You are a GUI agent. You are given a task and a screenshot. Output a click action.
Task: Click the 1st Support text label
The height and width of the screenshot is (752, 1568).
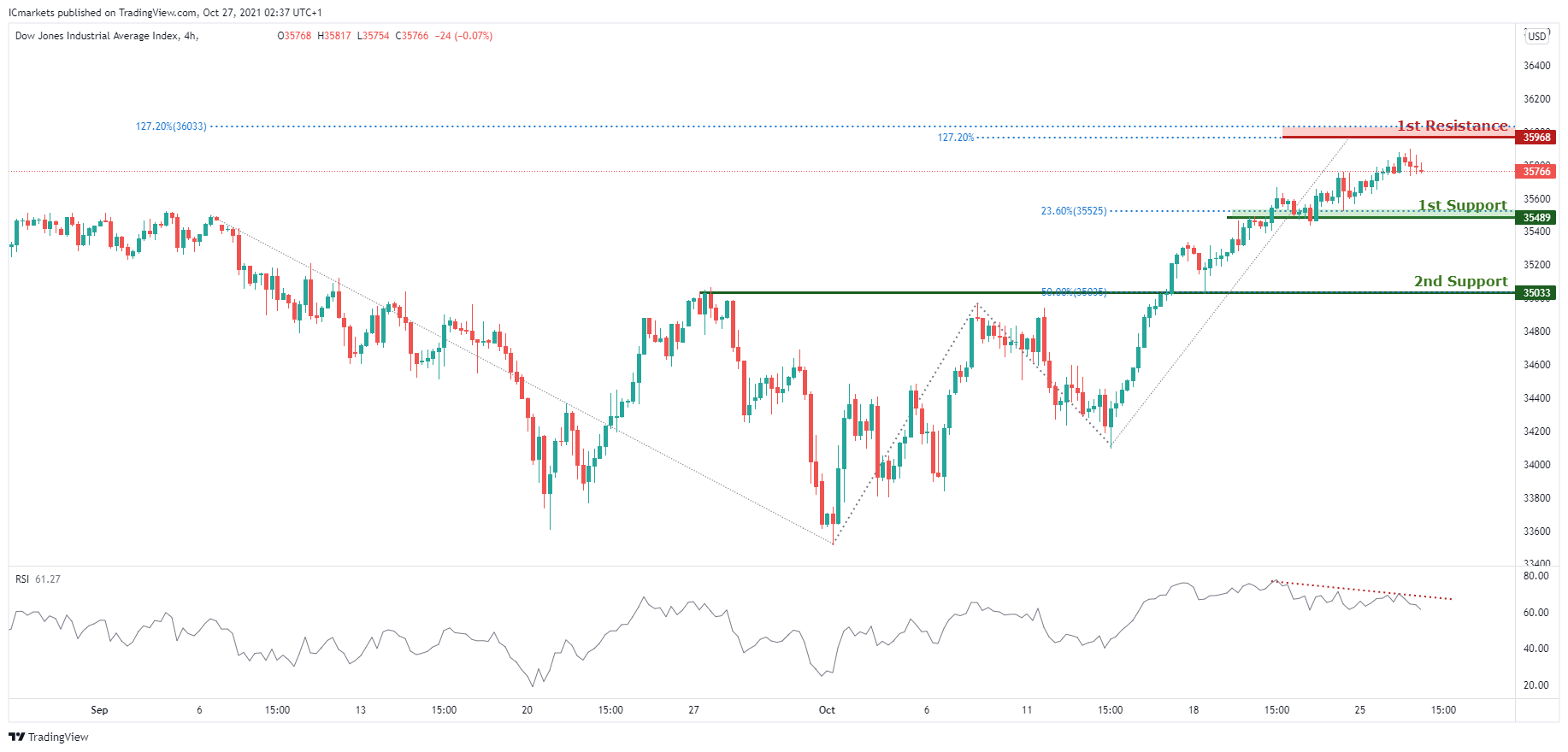tap(1462, 205)
